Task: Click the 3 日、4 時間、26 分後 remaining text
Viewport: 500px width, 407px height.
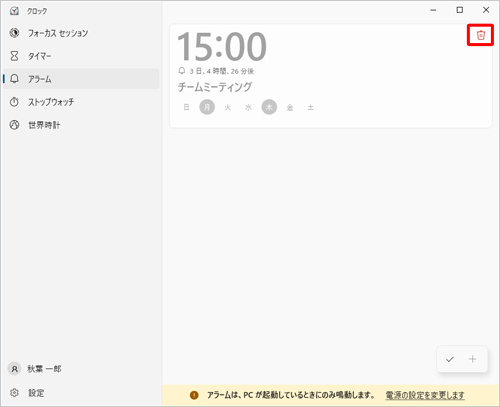Action: [x=222, y=71]
